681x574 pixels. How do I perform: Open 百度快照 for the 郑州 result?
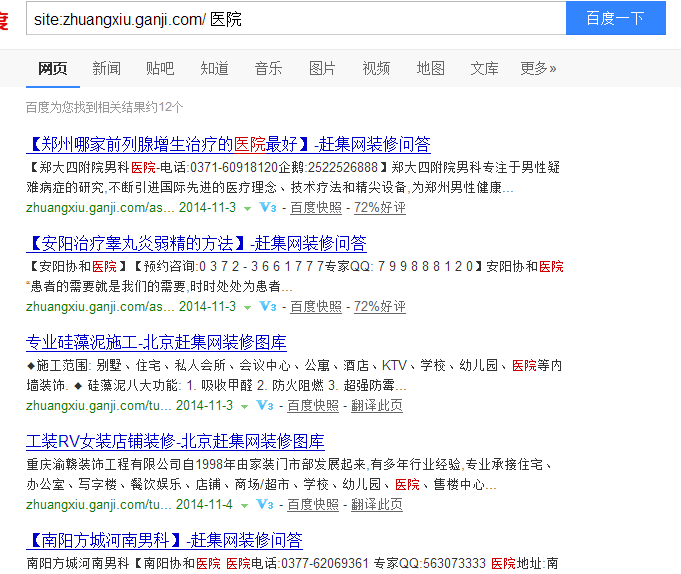pyautogui.click(x=316, y=208)
